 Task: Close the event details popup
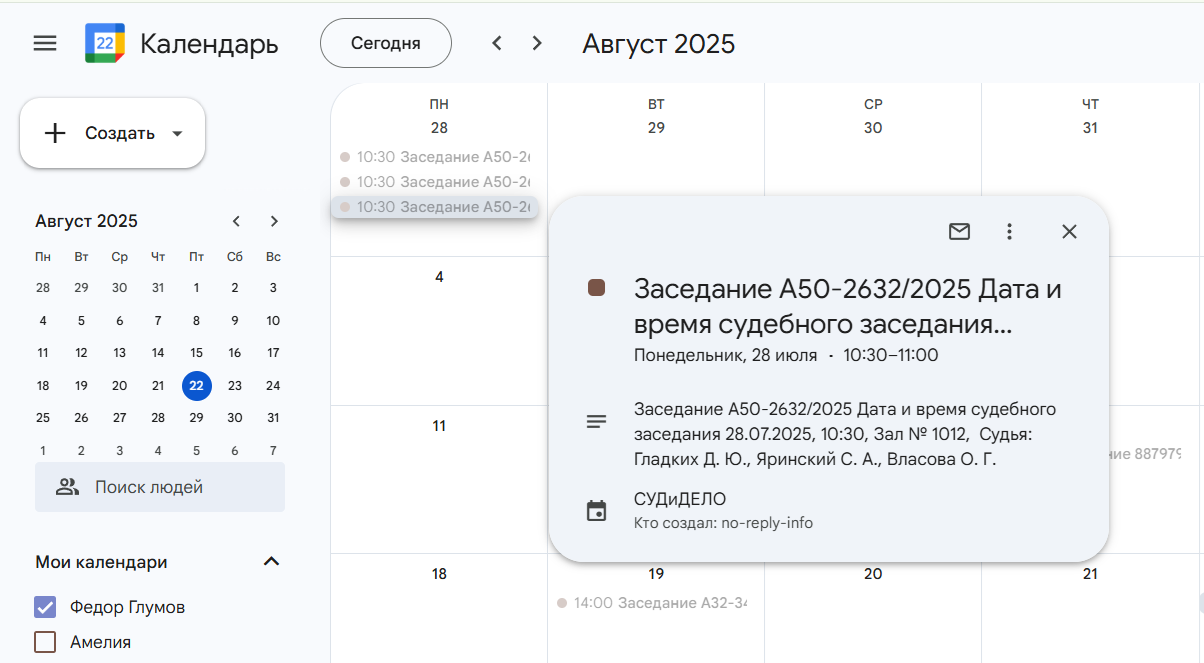click(x=1069, y=232)
